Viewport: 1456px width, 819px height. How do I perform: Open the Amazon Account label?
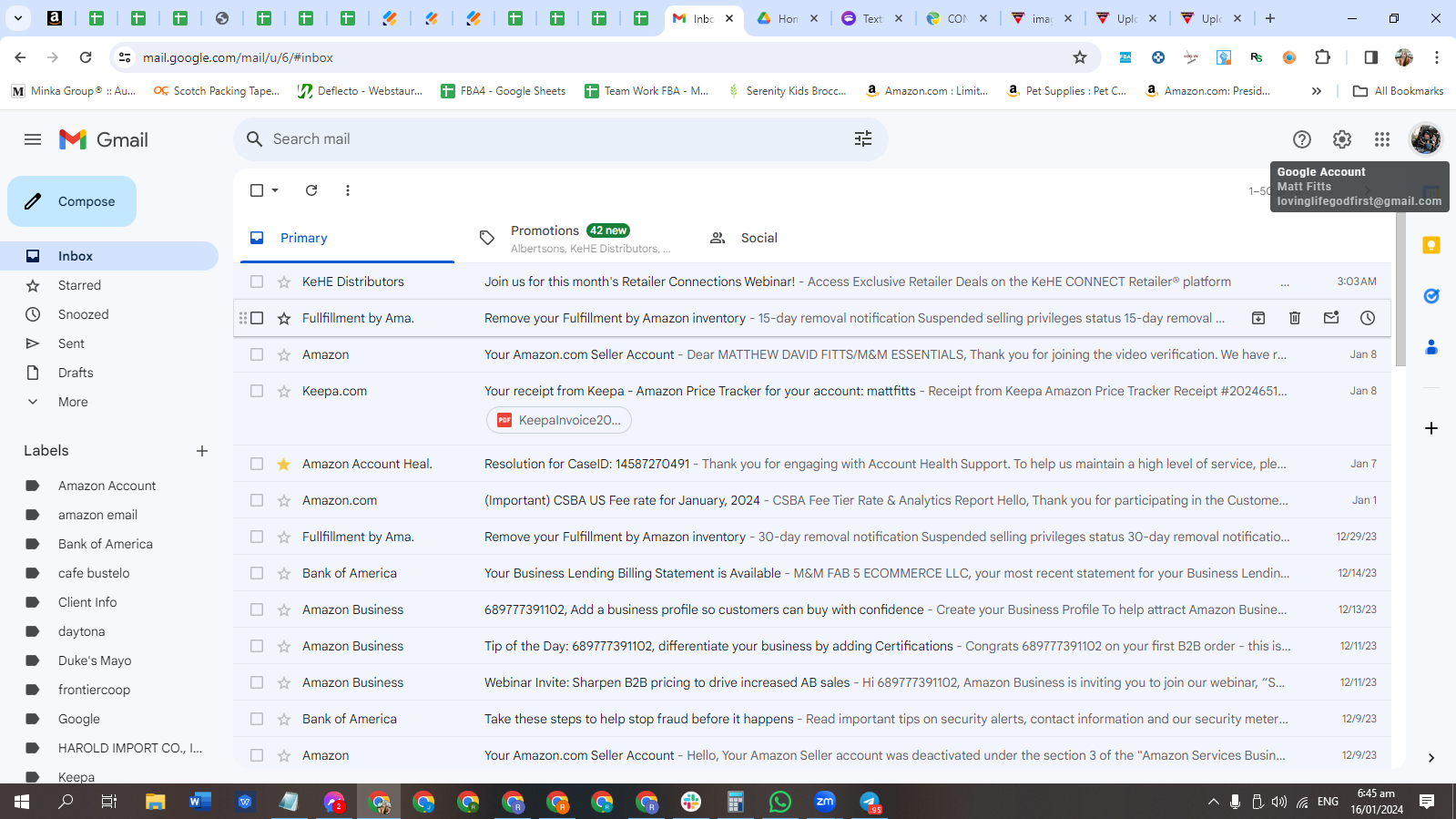109,486
